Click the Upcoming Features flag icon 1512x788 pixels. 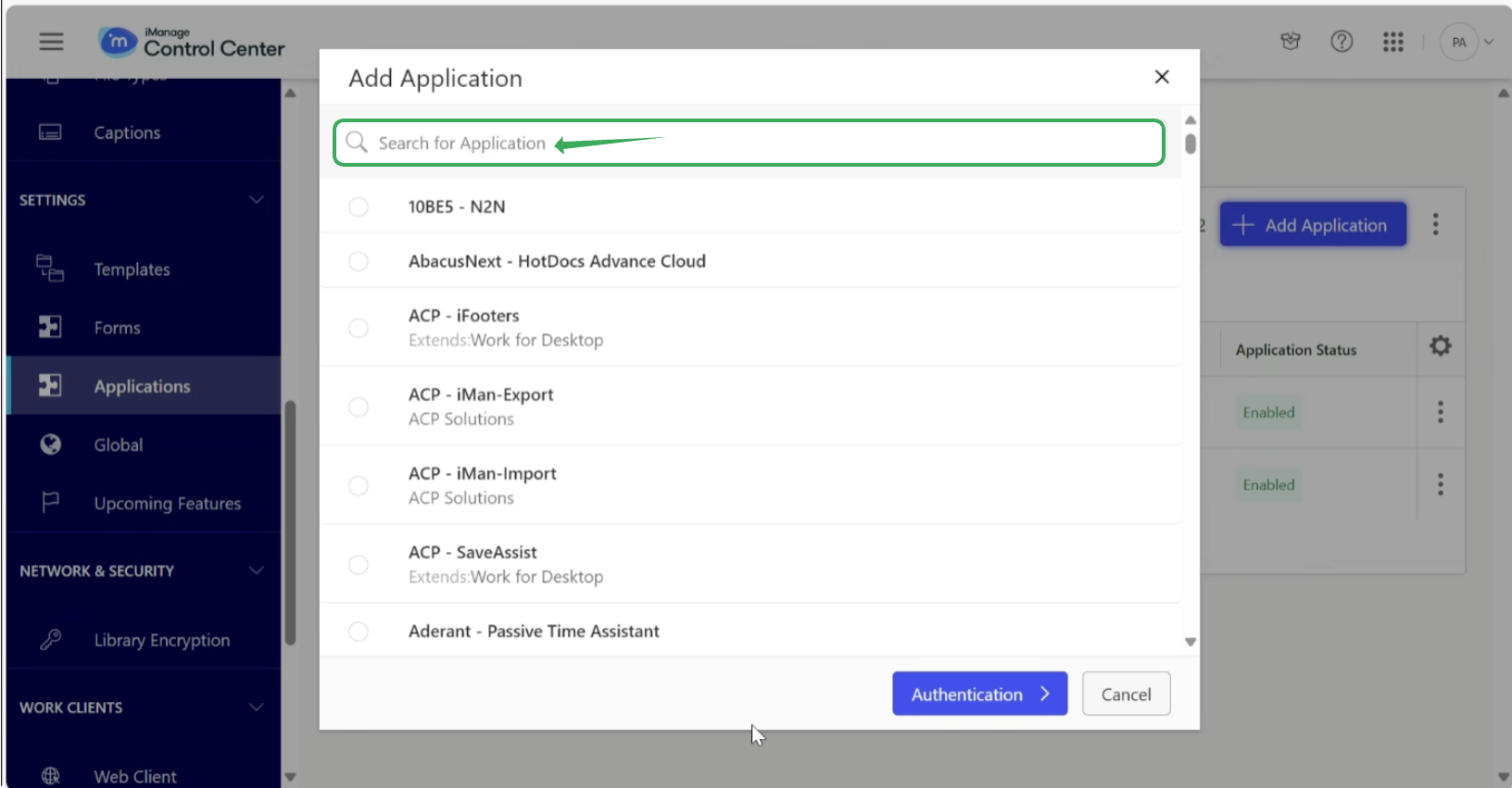coord(50,502)
